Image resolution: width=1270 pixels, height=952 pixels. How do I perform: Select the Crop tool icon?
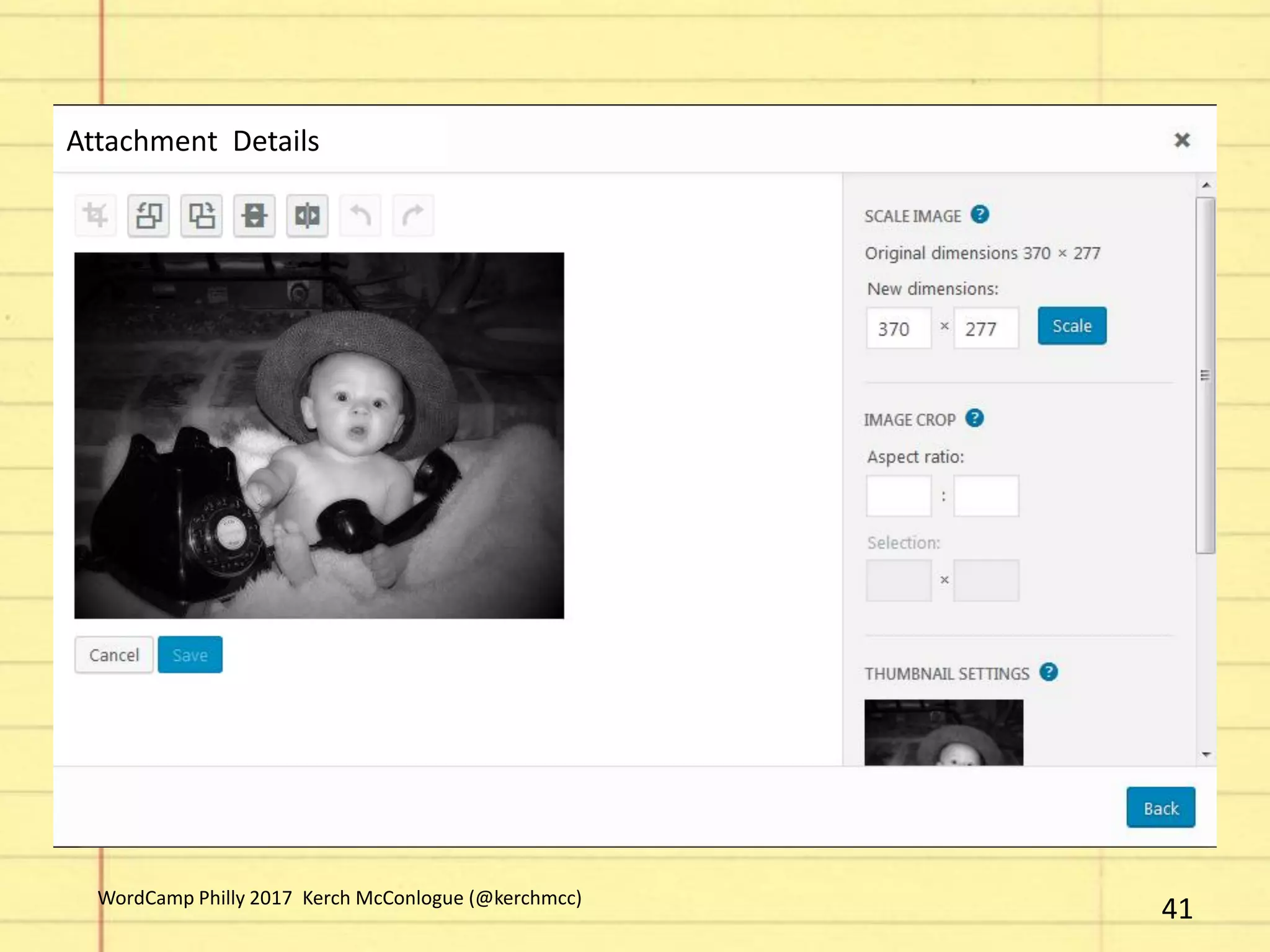pyautogui.click(x=95, y=216)
